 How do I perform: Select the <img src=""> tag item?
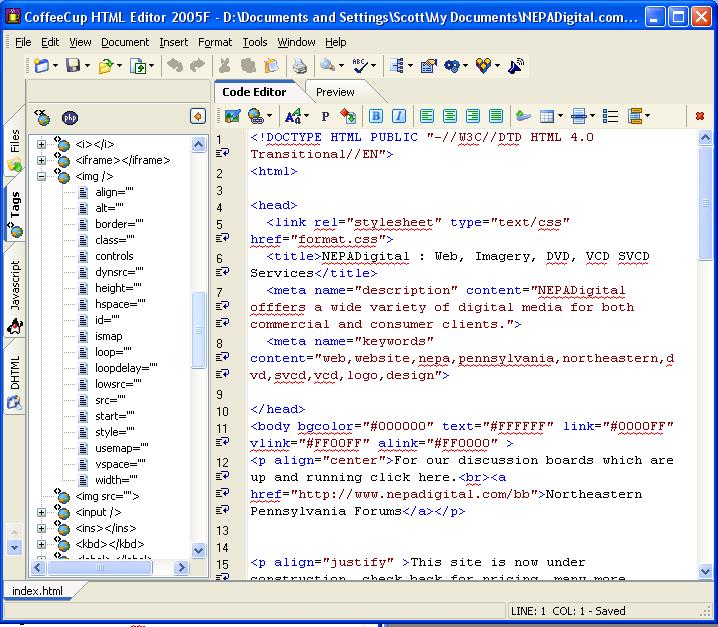[x=107, y=496]
